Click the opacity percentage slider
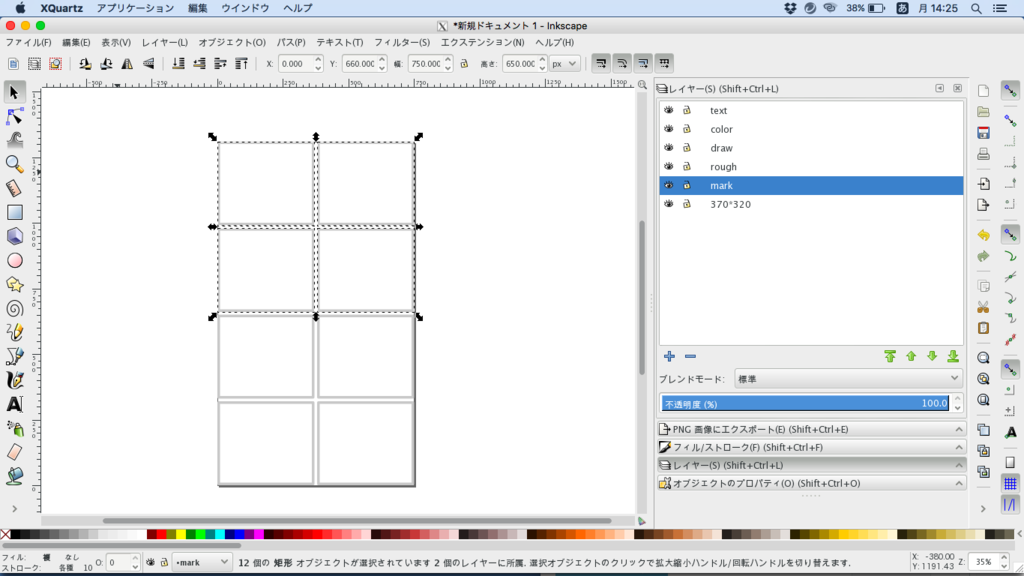Viewport: 1024px width, 576px height. click(805, 404)
